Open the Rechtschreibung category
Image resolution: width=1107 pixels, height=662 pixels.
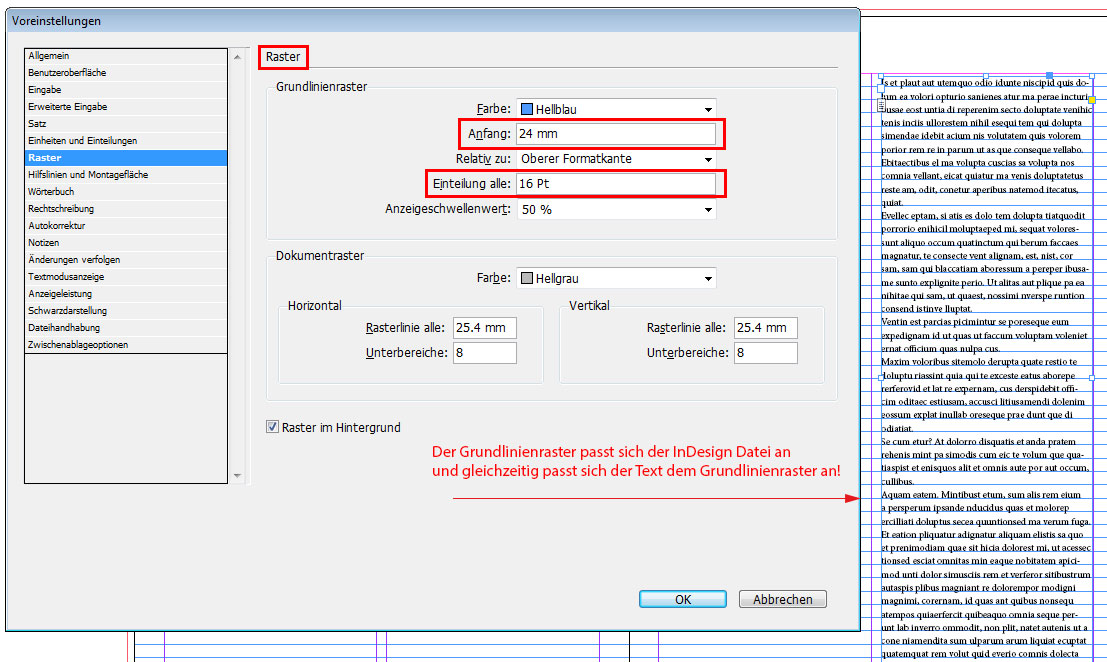[61, 209]
